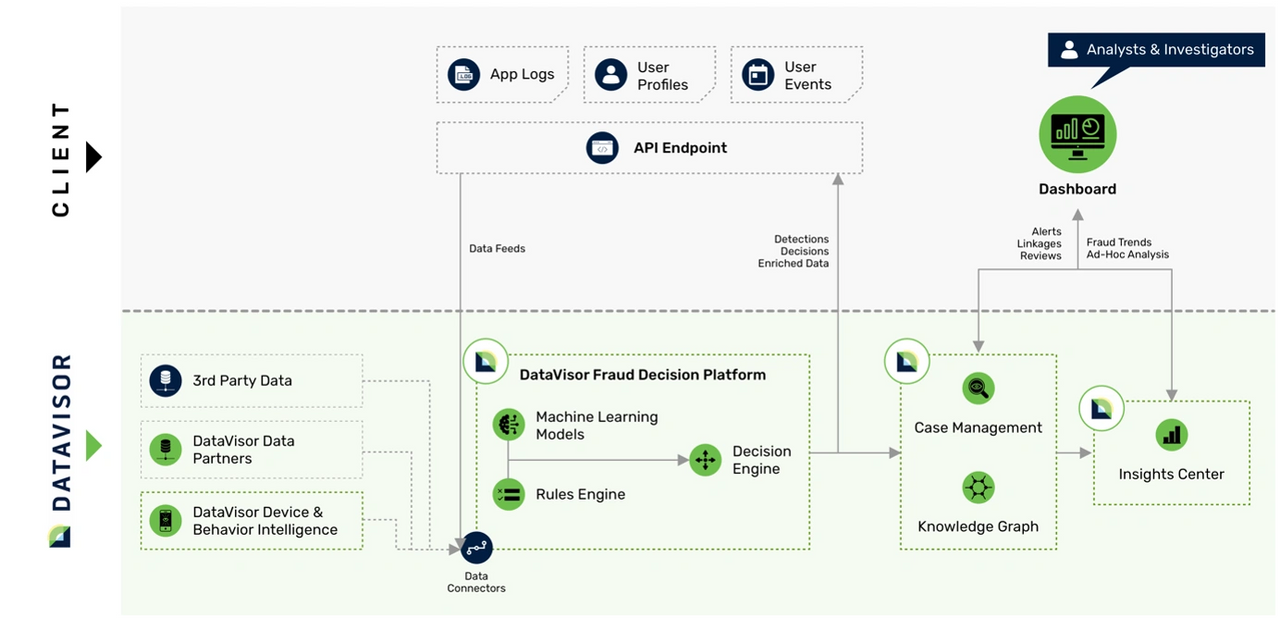Click the DataVisor Fraud Decision Platform title

tap(642, 375)
